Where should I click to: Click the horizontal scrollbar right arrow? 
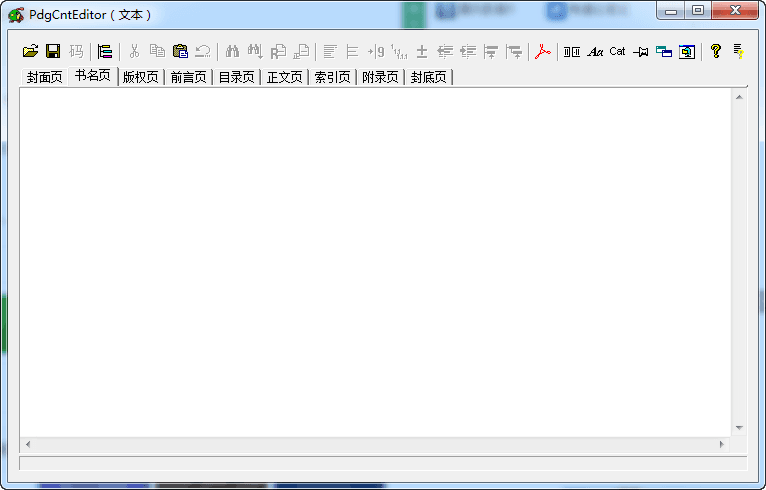point(721,443)
